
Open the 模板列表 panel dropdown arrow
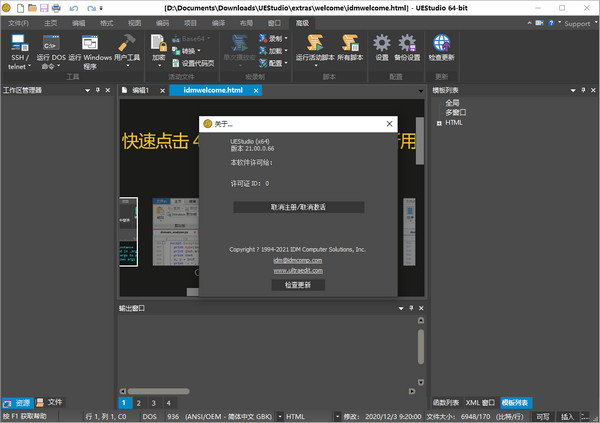(573, 90)
